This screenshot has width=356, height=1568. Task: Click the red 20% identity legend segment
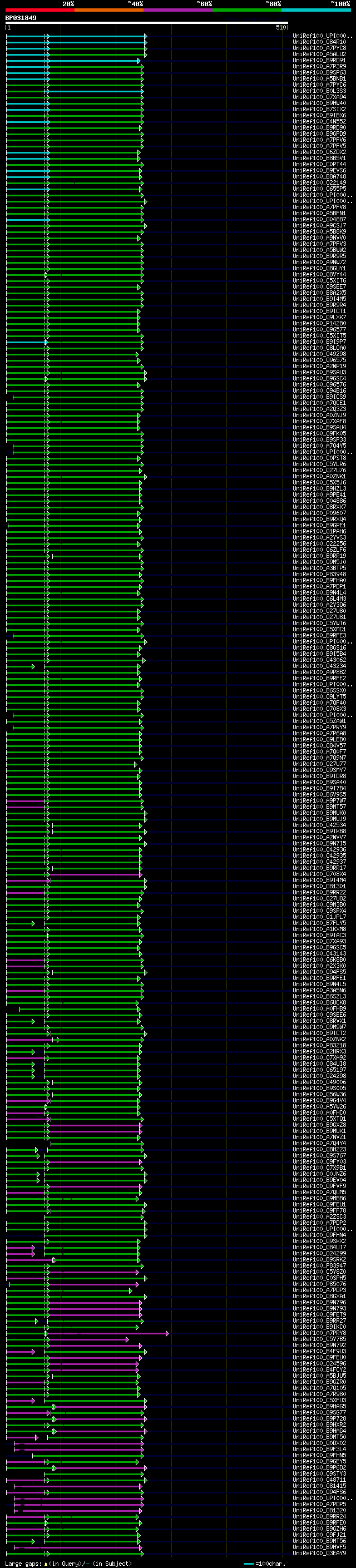coord(40,10)
